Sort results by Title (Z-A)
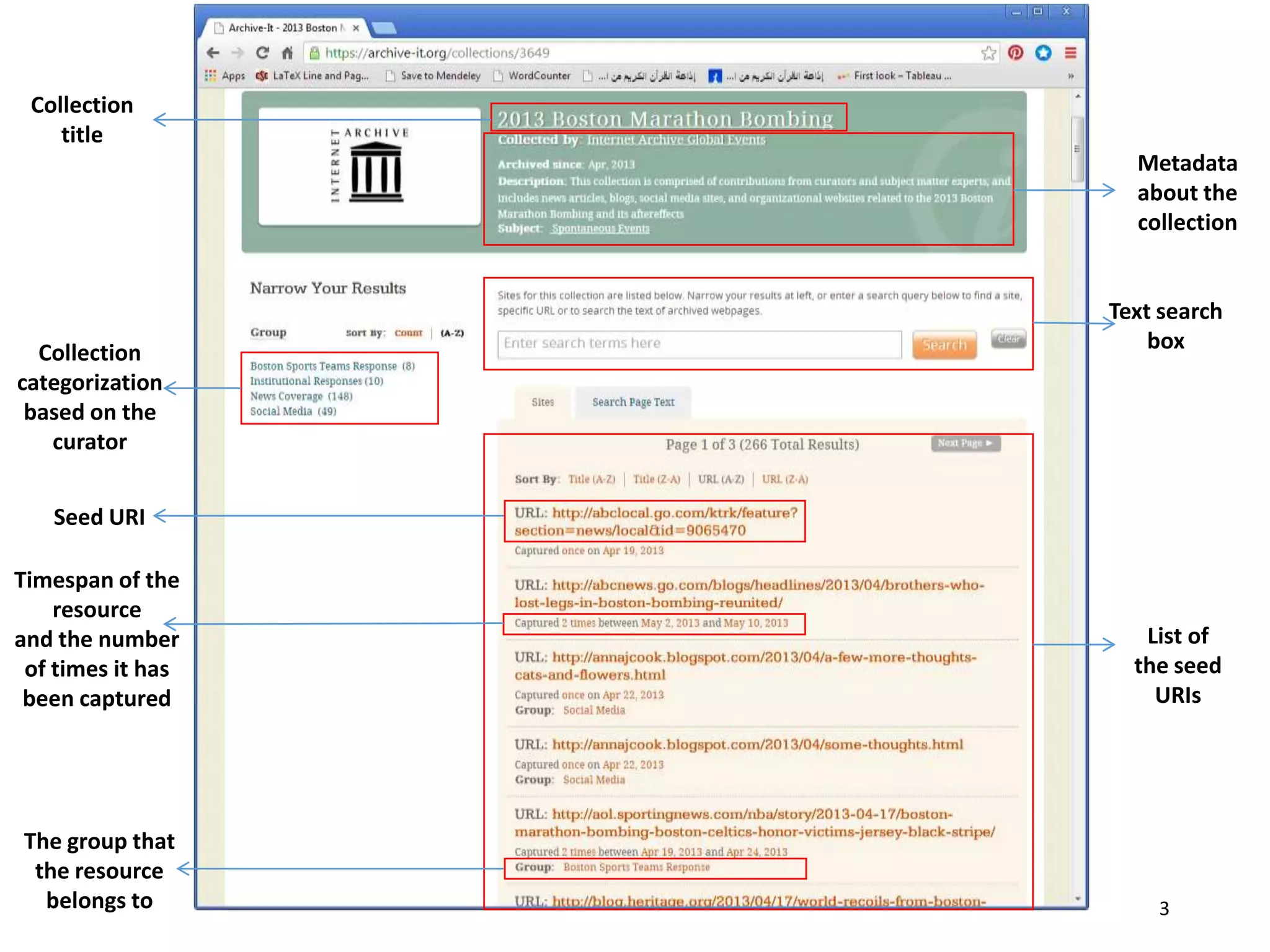 click(x=657, y=479)
